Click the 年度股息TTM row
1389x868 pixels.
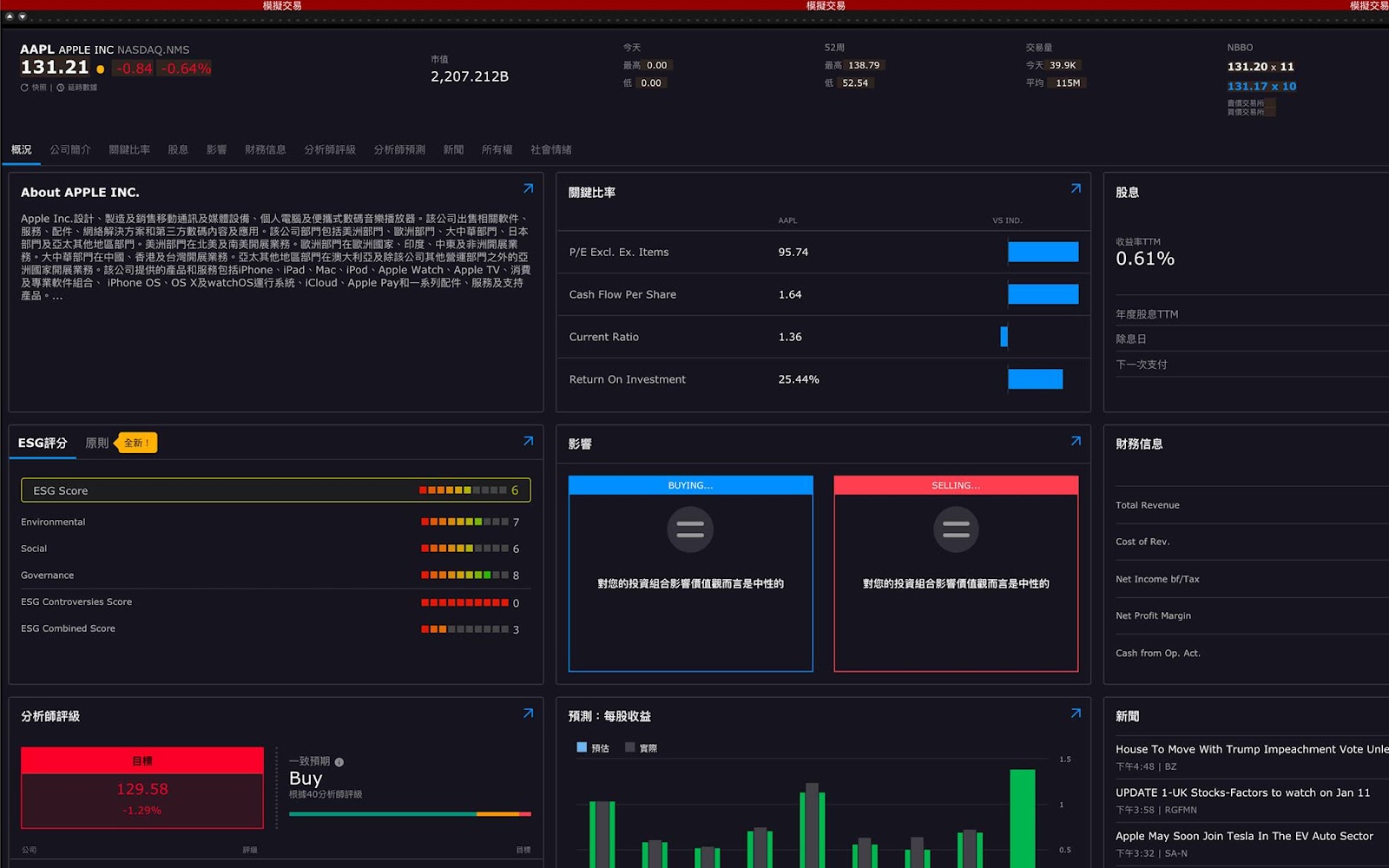pos(1252,314)
